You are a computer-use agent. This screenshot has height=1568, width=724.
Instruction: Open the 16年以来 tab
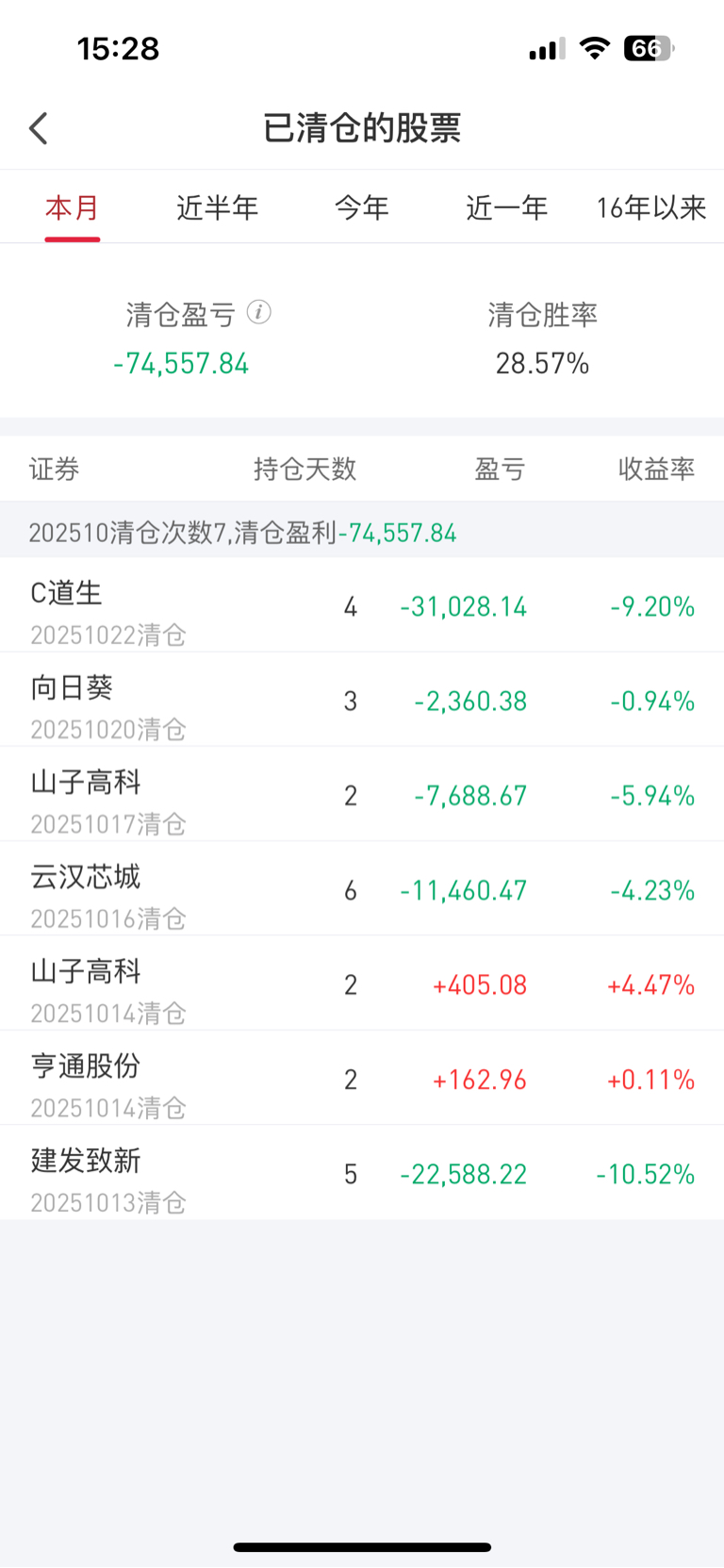tap(651, 207)
